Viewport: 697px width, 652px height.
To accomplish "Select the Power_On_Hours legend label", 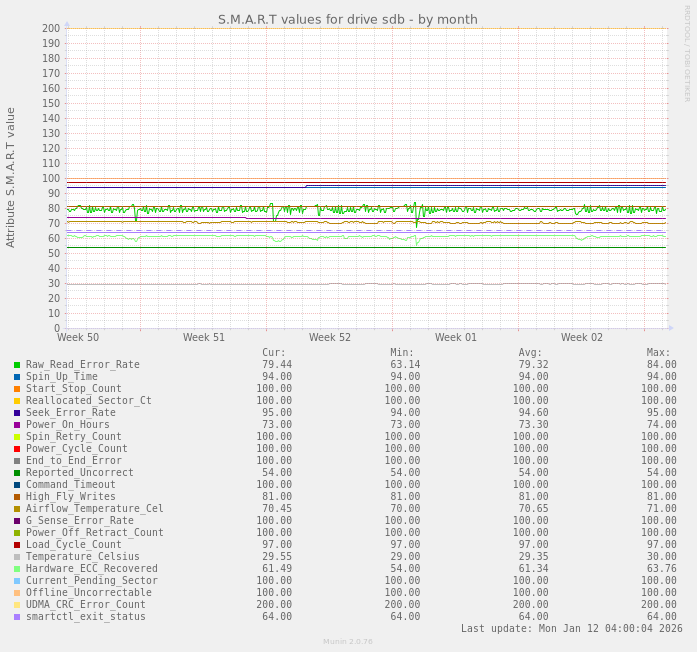I will tap(68, 424).
